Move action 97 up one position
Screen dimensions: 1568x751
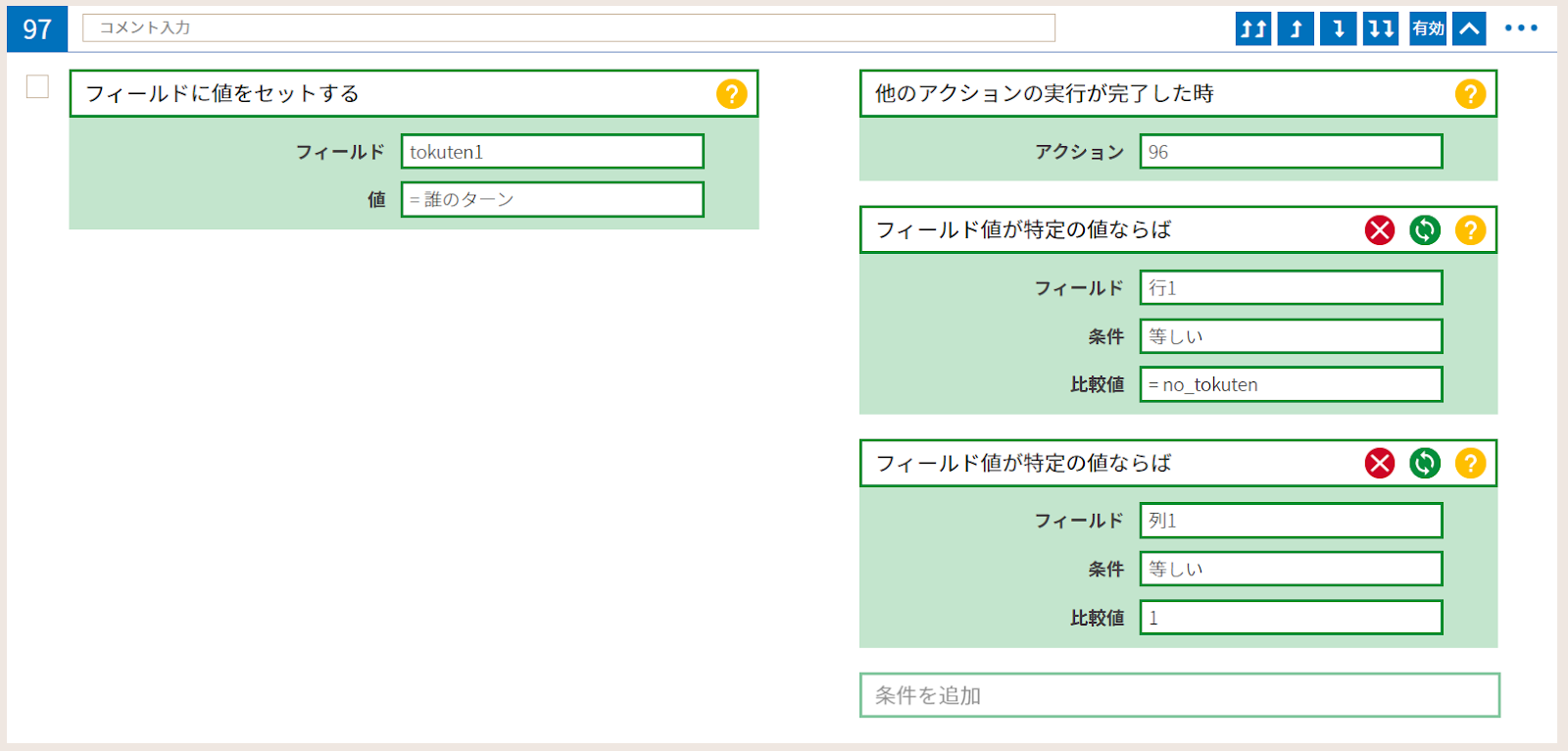click(x=1296, y=28)
